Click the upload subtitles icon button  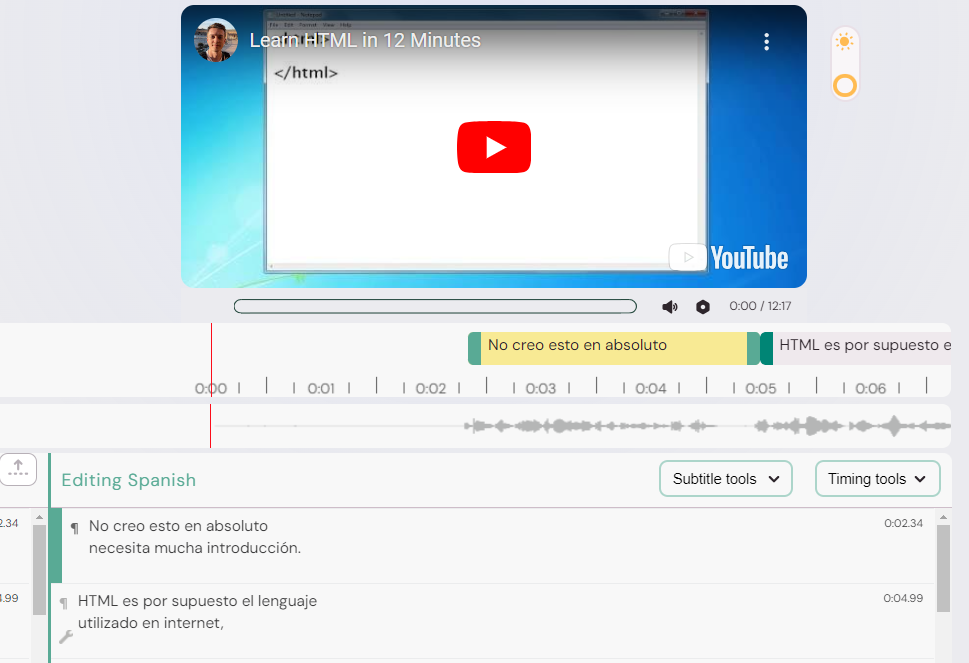tap(18, 469)
